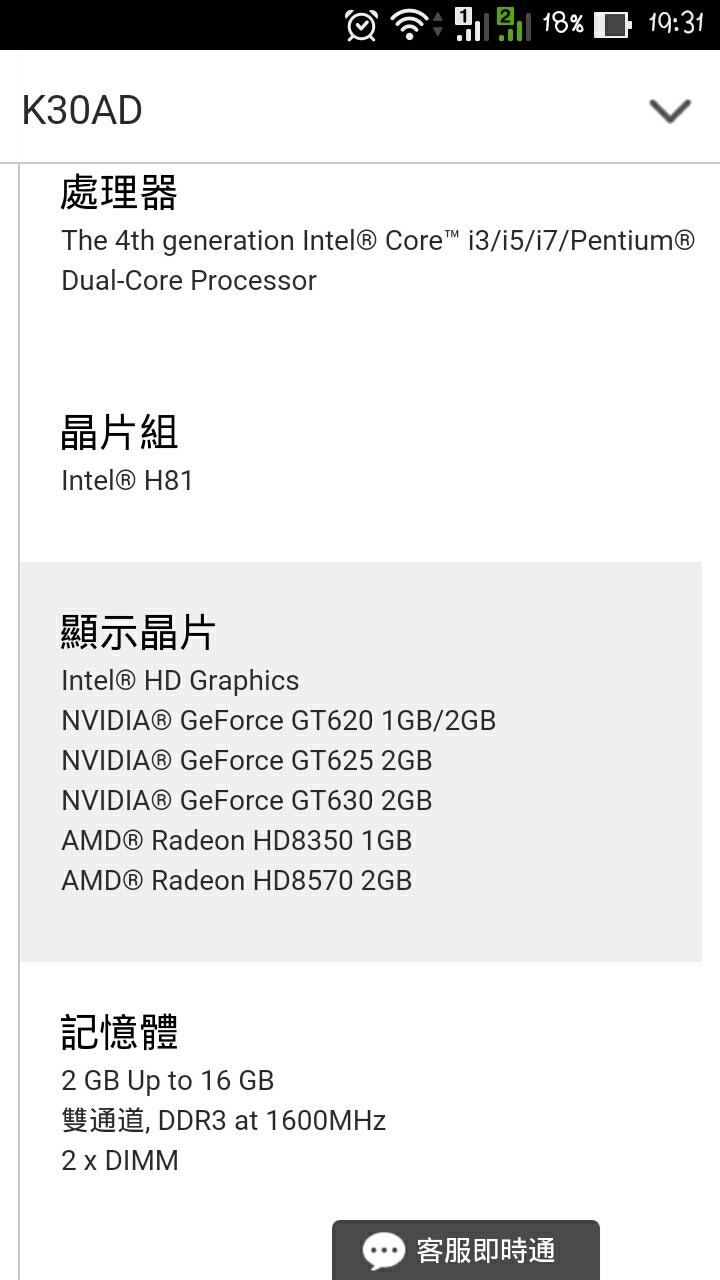Viewport: 720px width, 1280px height.
Task: Tap the 2 GB Up to 16 GB text
Action: point(168,1080)
